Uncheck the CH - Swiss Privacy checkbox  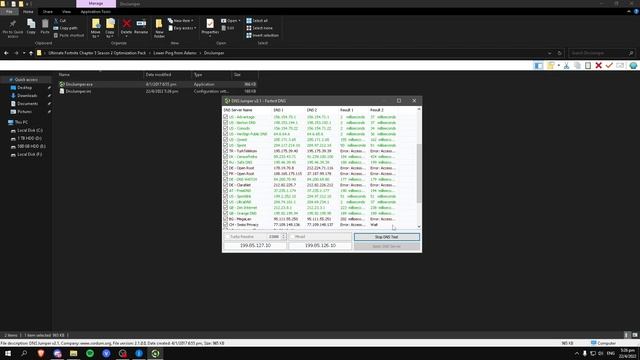coord(226,225)
